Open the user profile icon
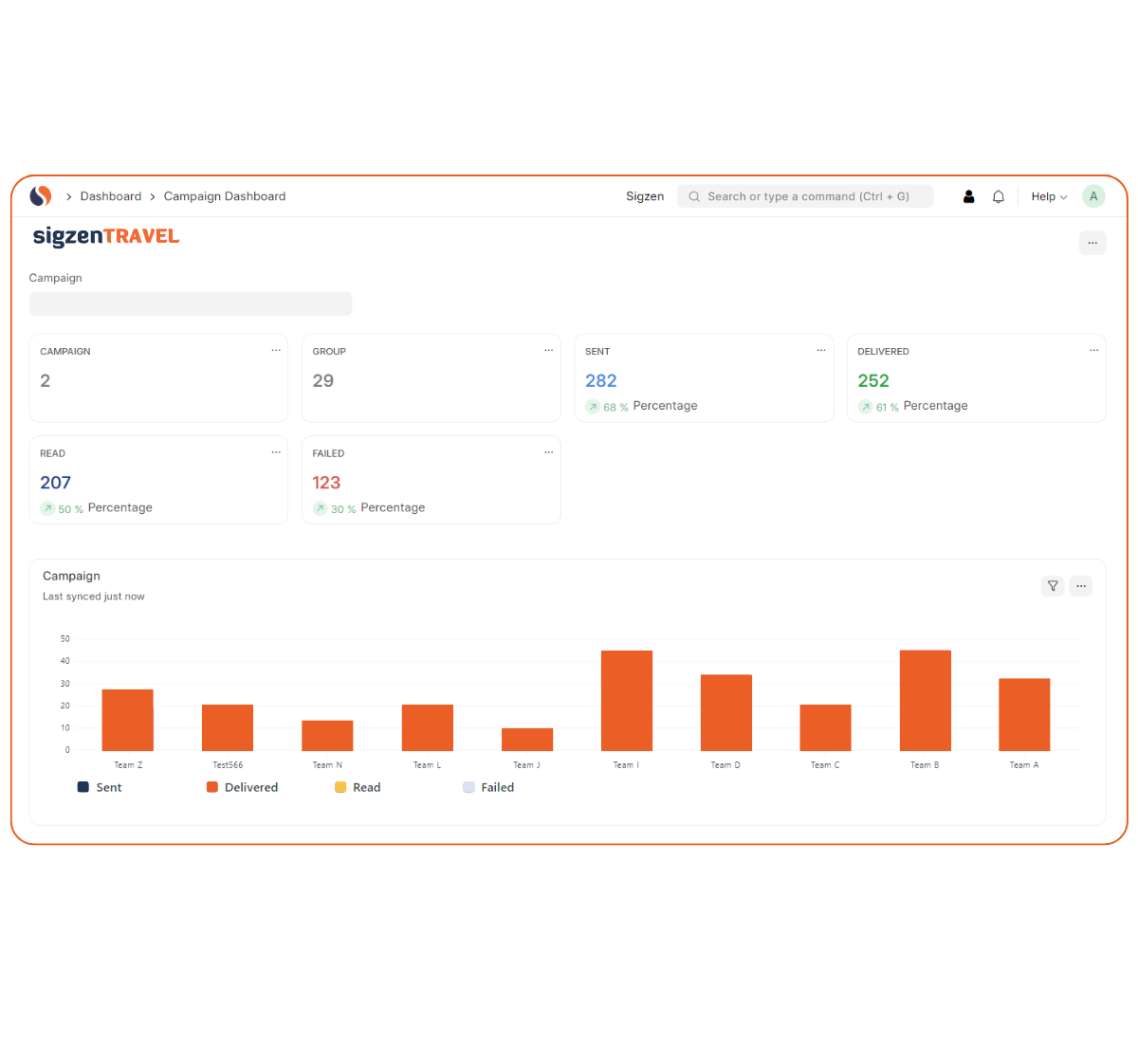The height and width of the screenshot is (1064, 1138). [968, 196]
